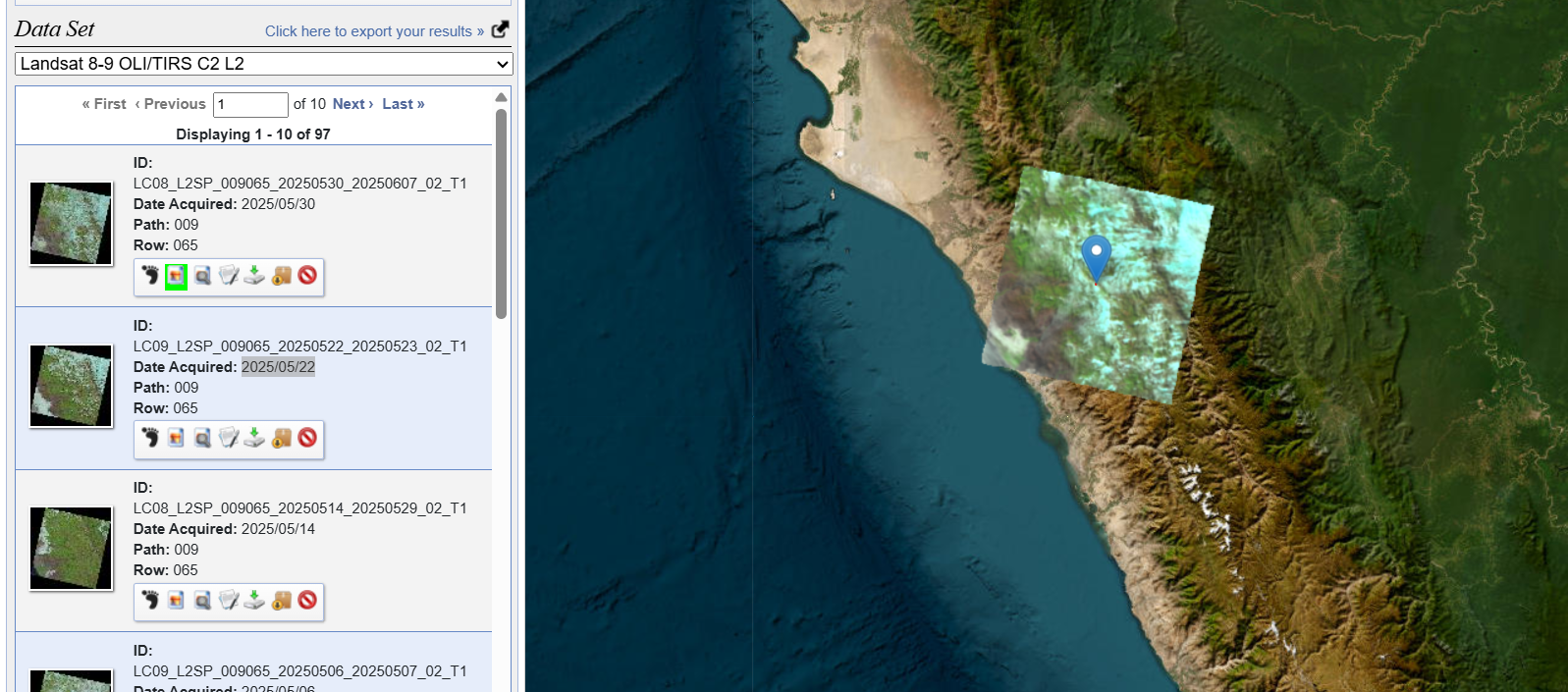Jump to the Last results page
Viewport: 1568px width, 692px height.
pyautogui.click(x=404, y=104)
